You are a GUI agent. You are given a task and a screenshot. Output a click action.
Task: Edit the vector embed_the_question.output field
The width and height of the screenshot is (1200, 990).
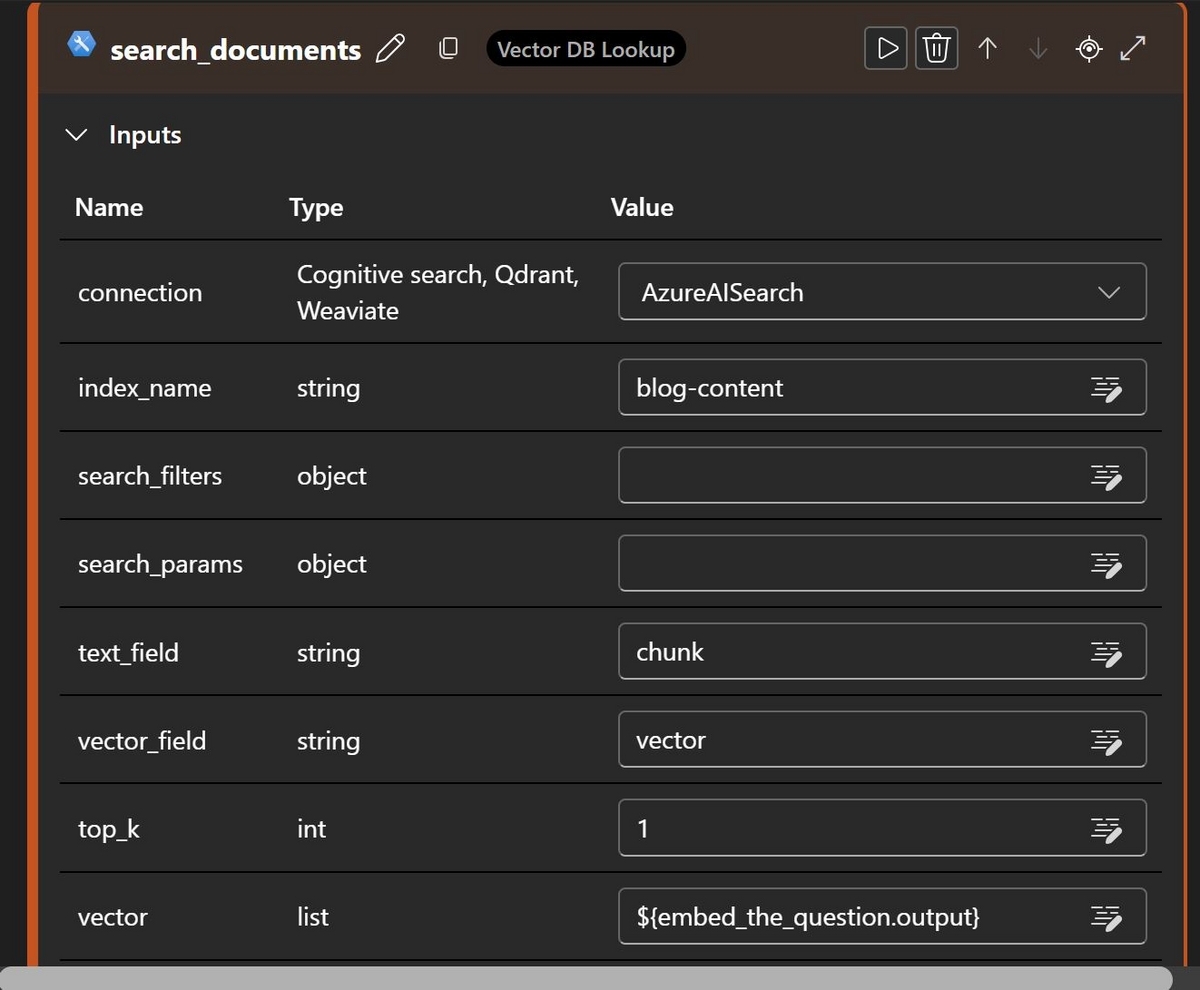coord(850,916)
